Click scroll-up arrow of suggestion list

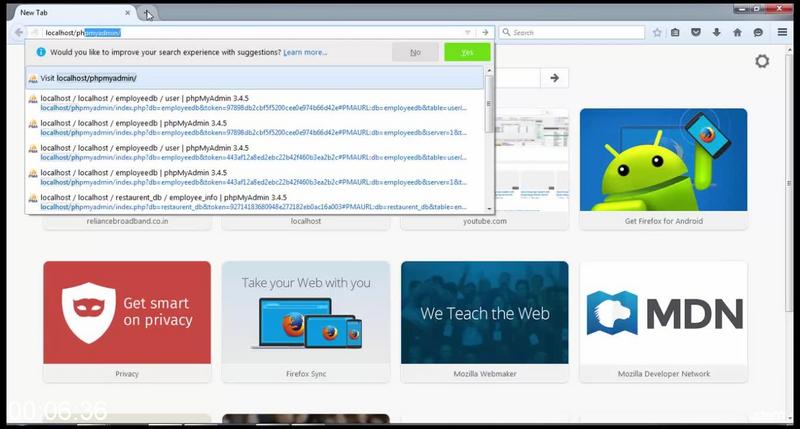click(489, 70)
